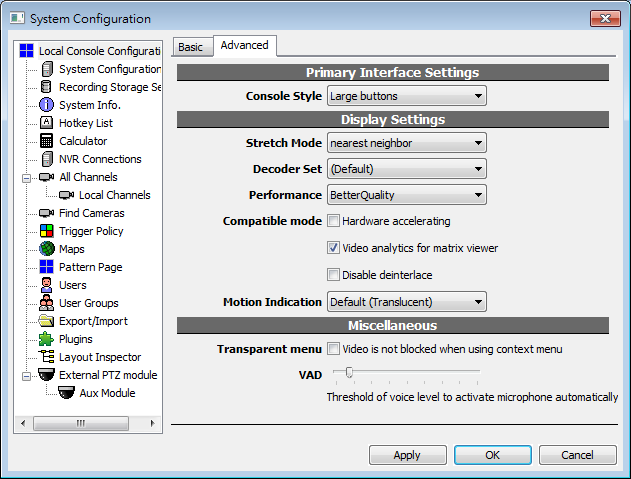
Task: Select System Info. label in tree
Action: click(90, 105)
